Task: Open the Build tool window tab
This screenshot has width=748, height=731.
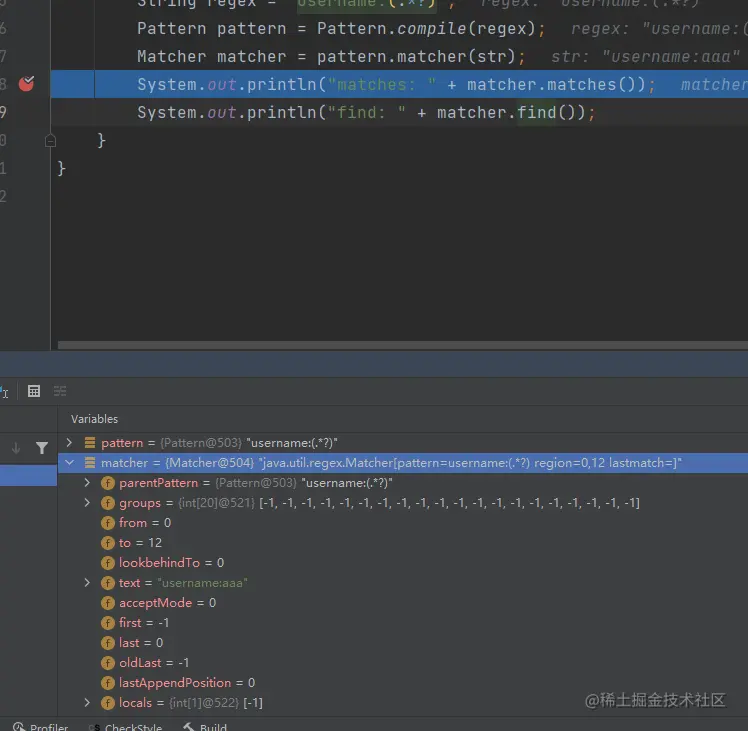Action: 206,726
